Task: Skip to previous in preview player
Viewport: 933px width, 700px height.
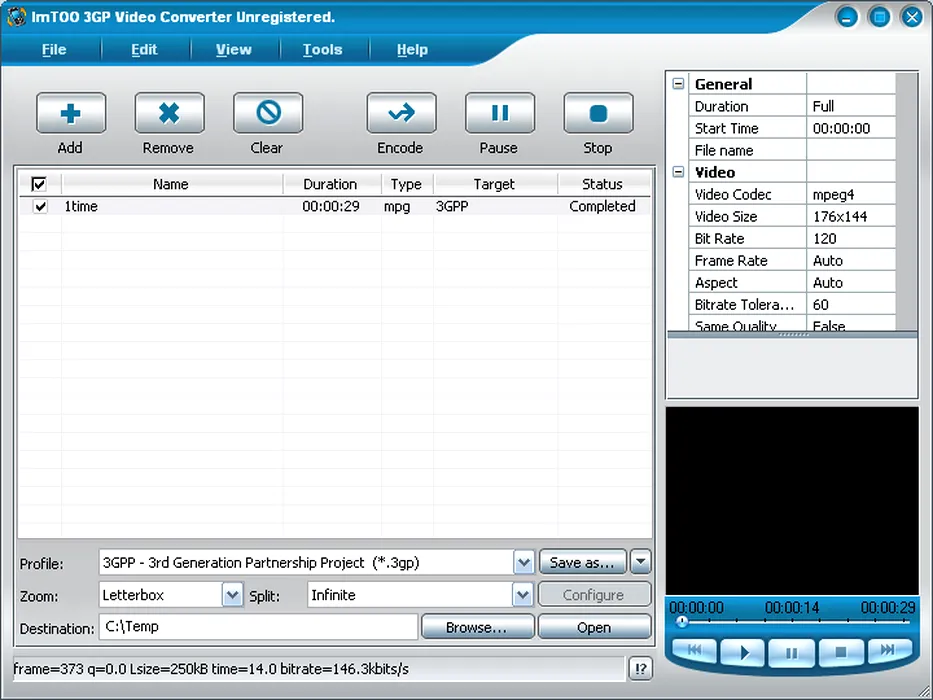Action: 694,650
